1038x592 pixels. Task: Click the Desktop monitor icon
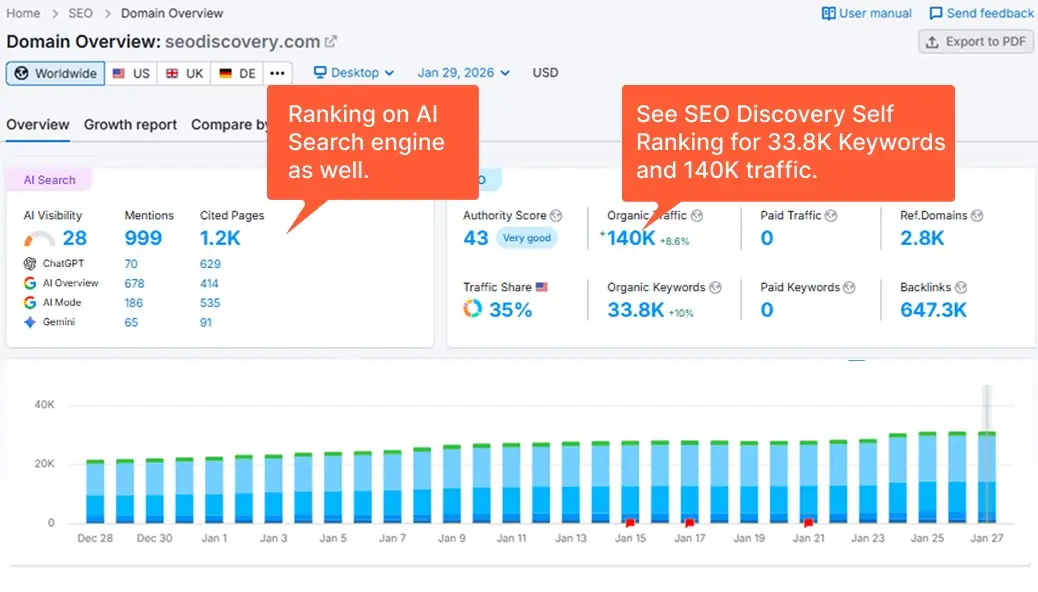pyautogui.click(x=320, y=72)
